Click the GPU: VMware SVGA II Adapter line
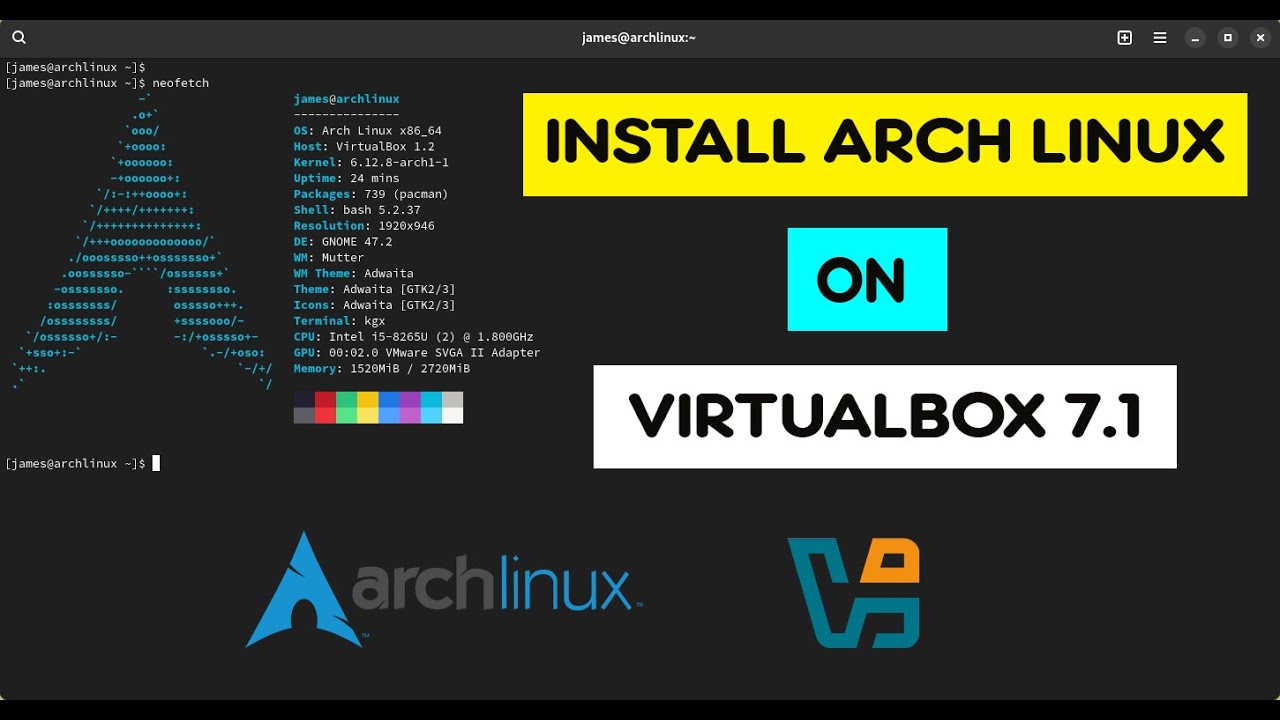 [417, 353]
